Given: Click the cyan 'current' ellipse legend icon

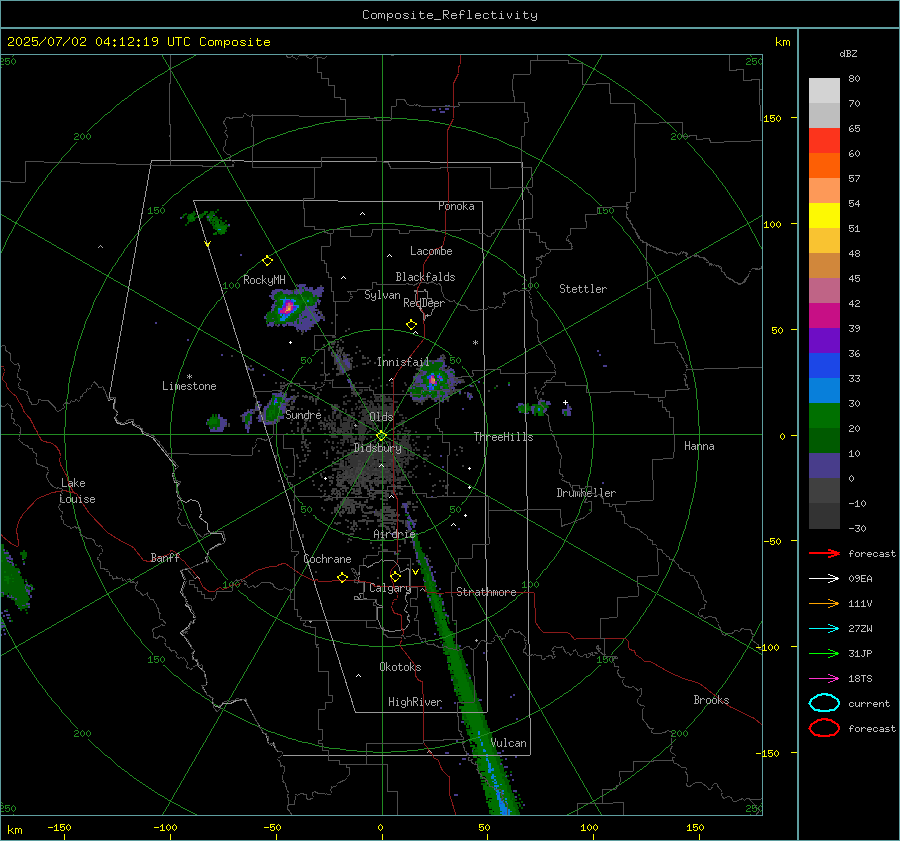Looking at the screenshot, I should 824,703.
